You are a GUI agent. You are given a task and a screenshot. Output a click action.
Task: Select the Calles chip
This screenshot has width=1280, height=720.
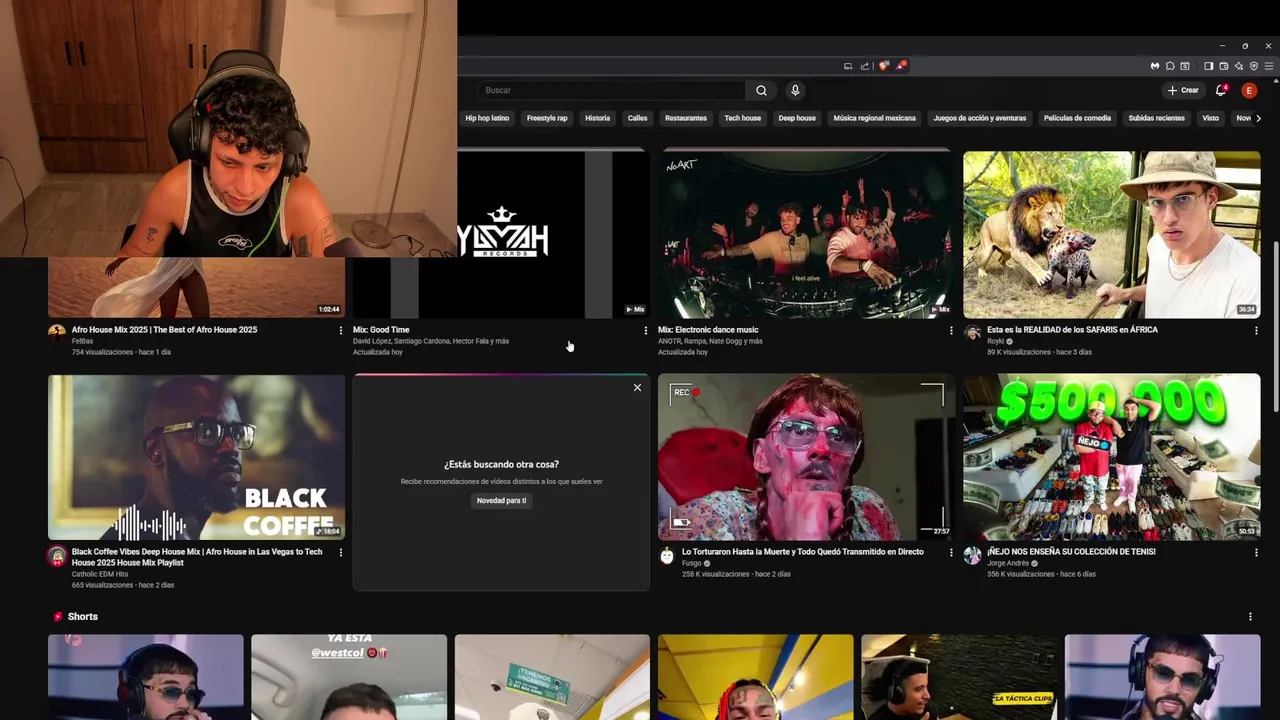[x=637, y=118]
